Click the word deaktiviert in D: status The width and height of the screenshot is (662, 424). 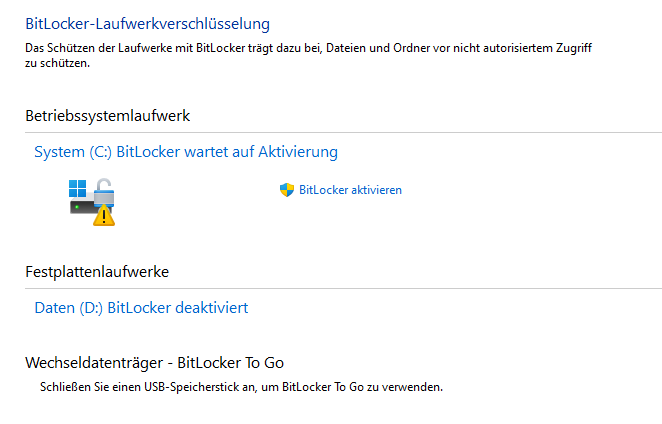point(211,308)
